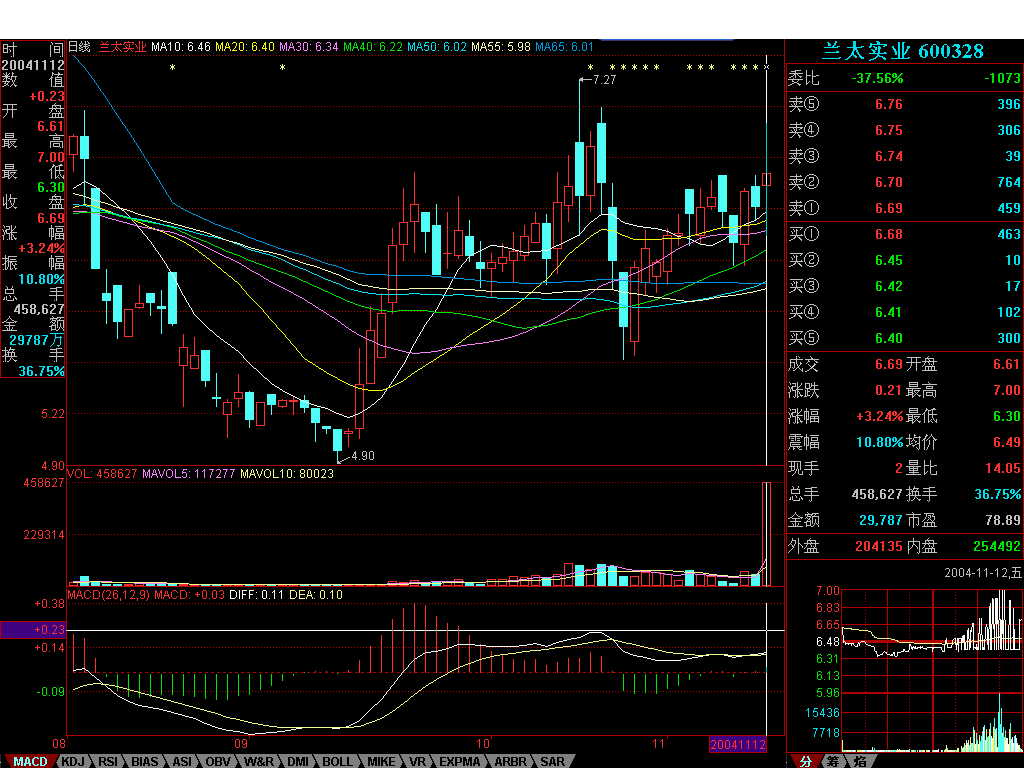Click the 市盈 value 78.89
This screenshot has height=768, width=1024.
(x=1002, y=520)
